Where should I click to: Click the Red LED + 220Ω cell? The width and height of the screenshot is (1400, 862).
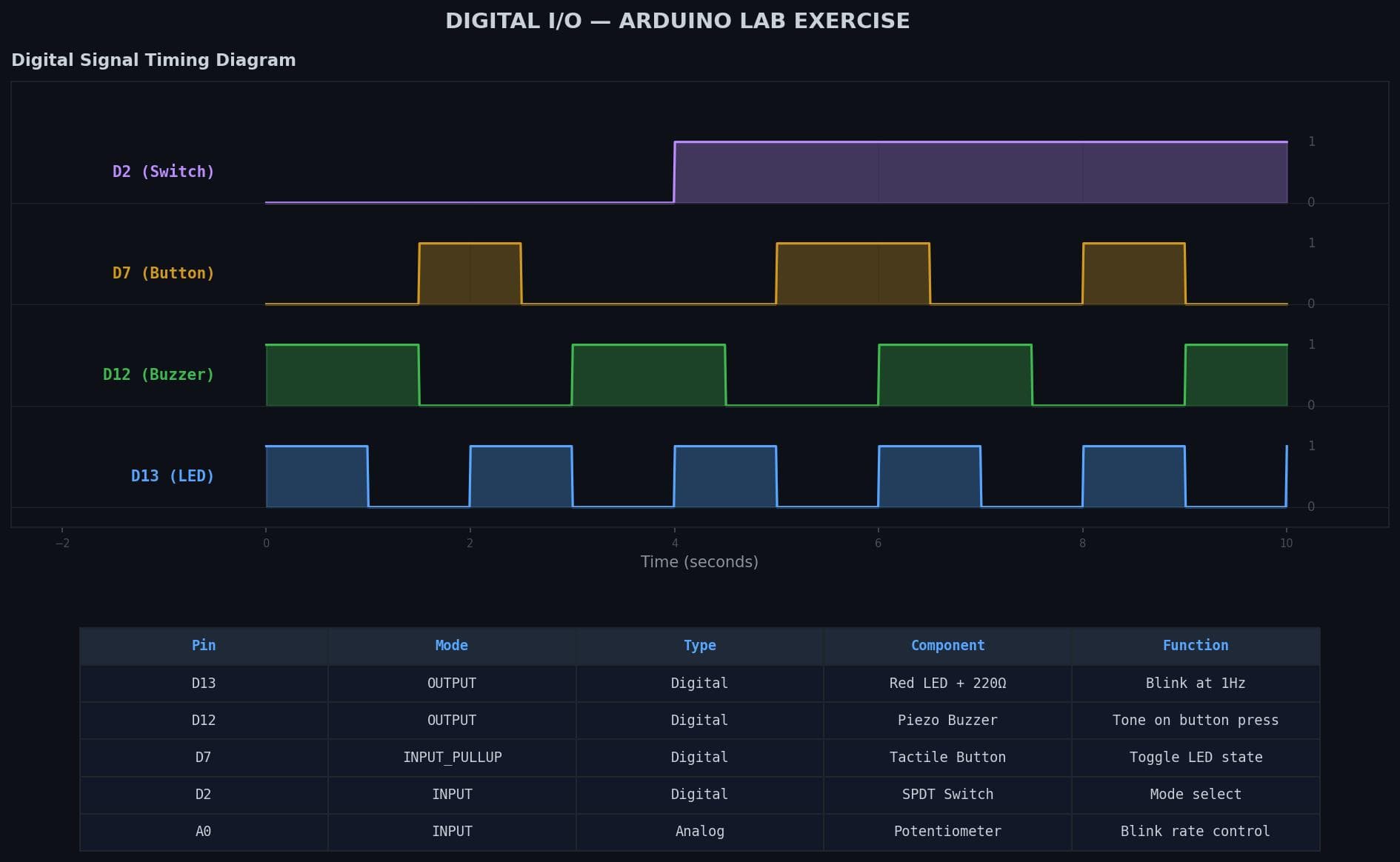(947, 684)
